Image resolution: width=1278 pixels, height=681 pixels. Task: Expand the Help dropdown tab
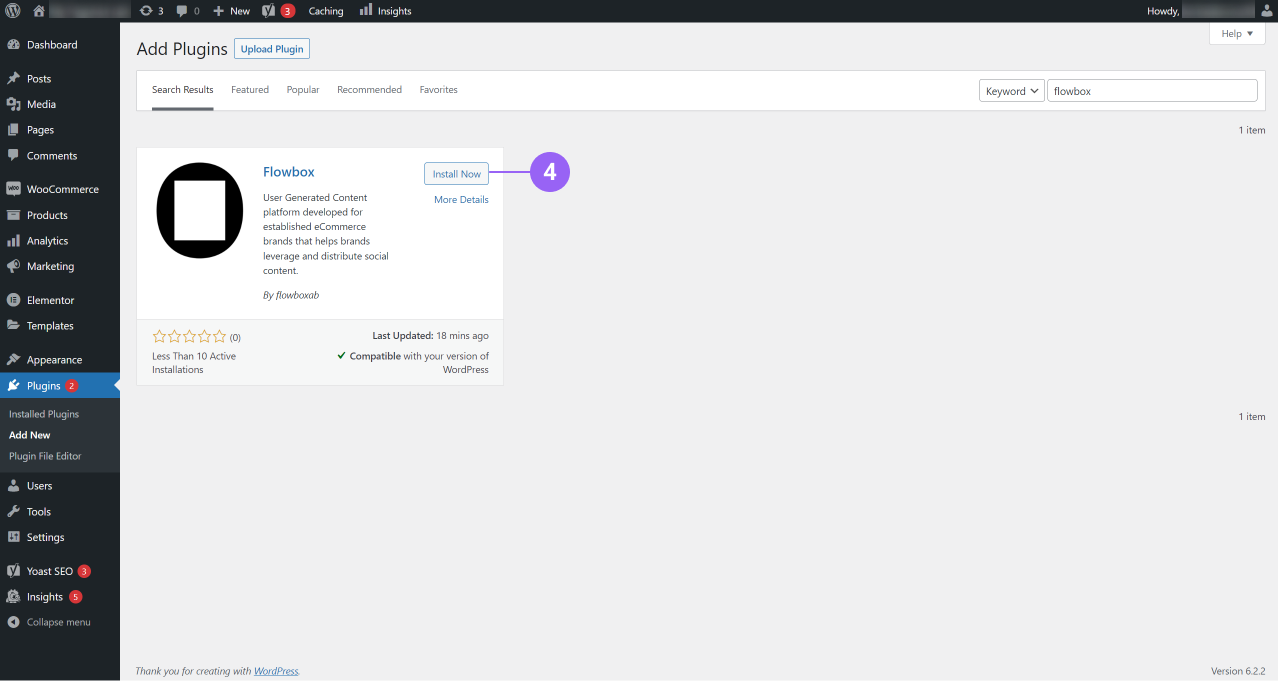point(1237,34)
